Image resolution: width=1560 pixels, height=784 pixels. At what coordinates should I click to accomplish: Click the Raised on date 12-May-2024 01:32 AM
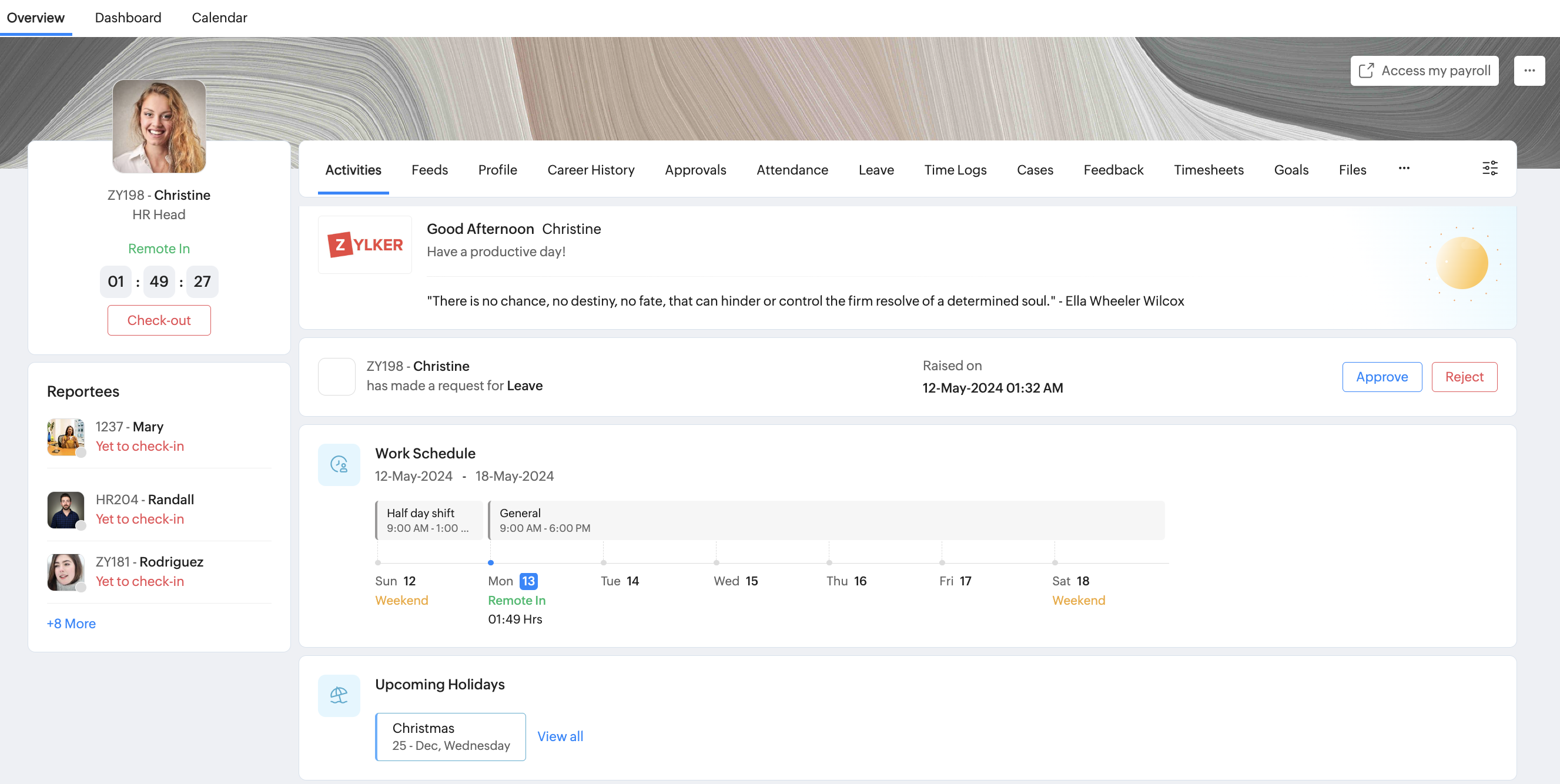tap(993, 388)
